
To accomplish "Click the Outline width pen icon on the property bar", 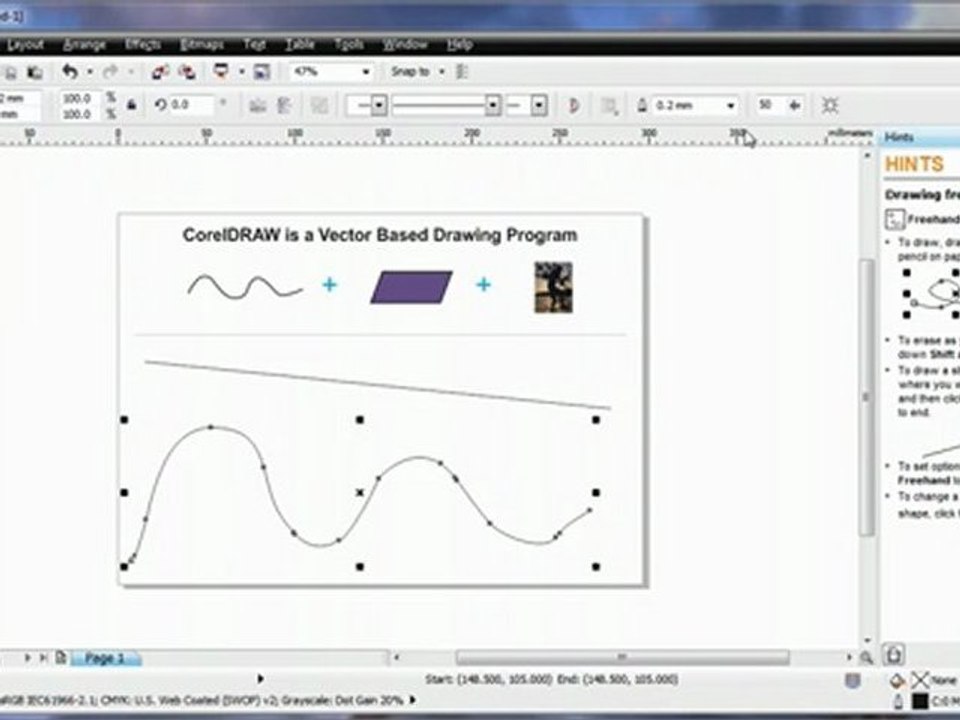I will pyautogui.click(x=642, y=105).
